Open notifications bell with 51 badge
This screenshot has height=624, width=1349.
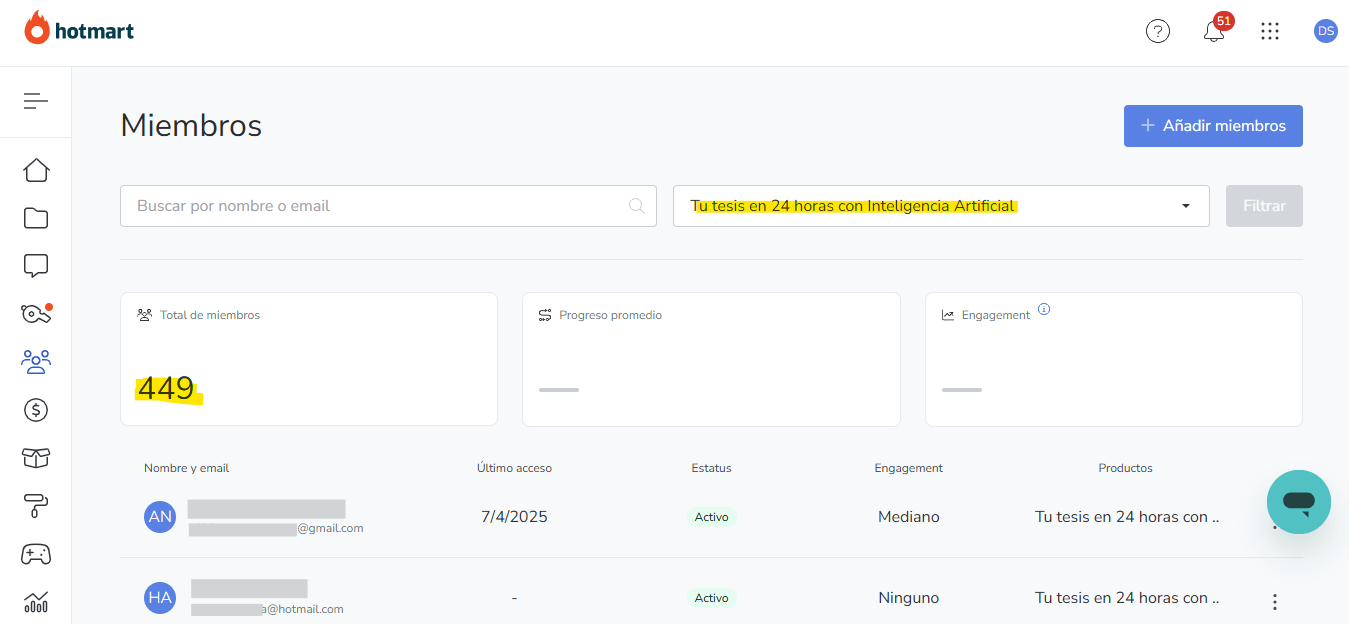click(1215, 30)
